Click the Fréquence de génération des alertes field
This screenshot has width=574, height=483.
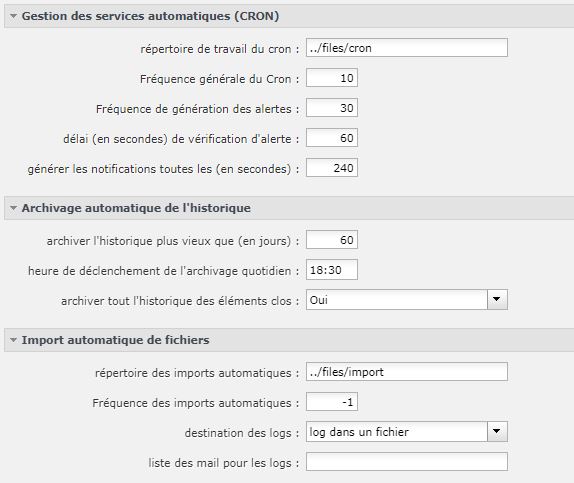point(332,108)
